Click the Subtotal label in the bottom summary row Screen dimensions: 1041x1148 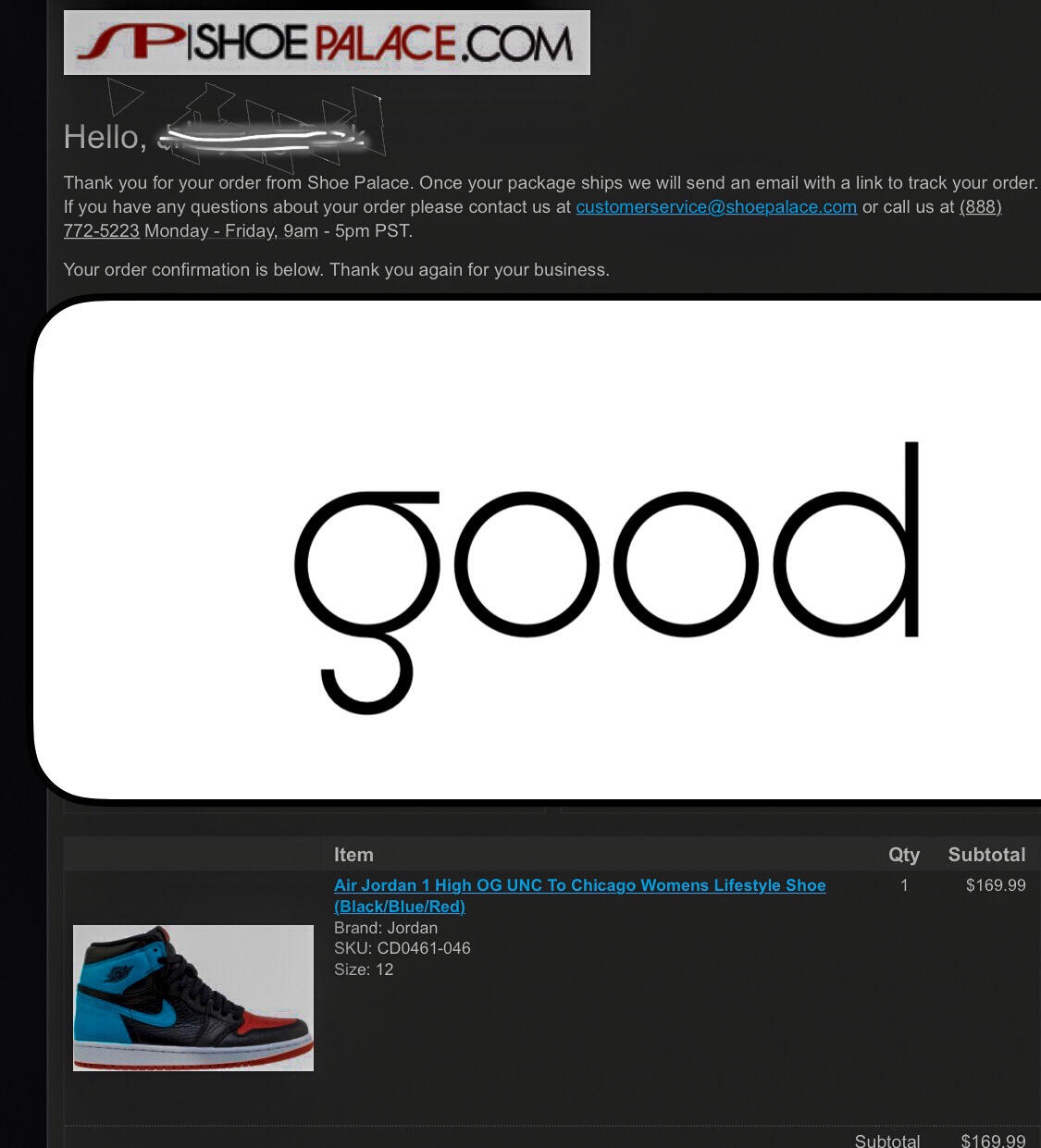pos(887,1141)
